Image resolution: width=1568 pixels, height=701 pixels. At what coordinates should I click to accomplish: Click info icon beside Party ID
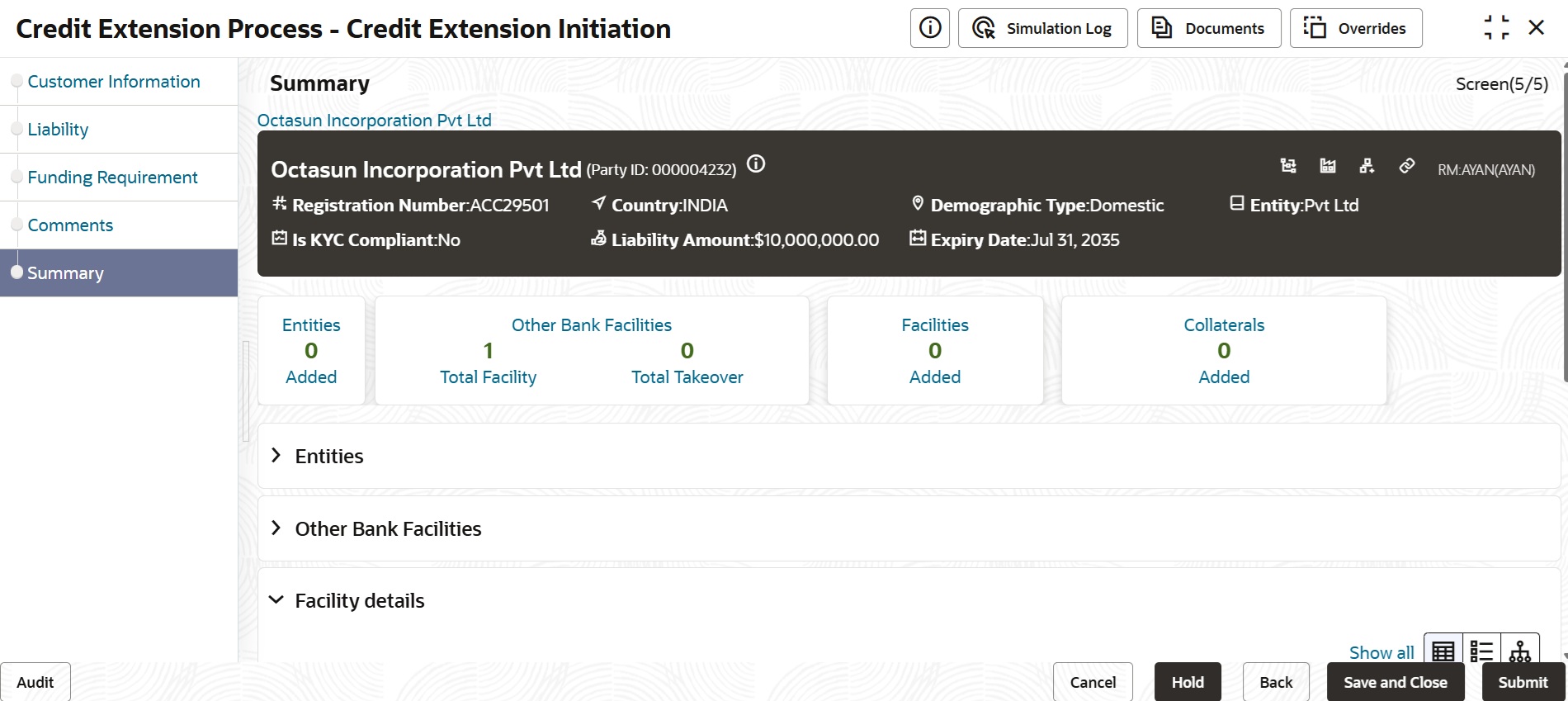pos(756,164)
